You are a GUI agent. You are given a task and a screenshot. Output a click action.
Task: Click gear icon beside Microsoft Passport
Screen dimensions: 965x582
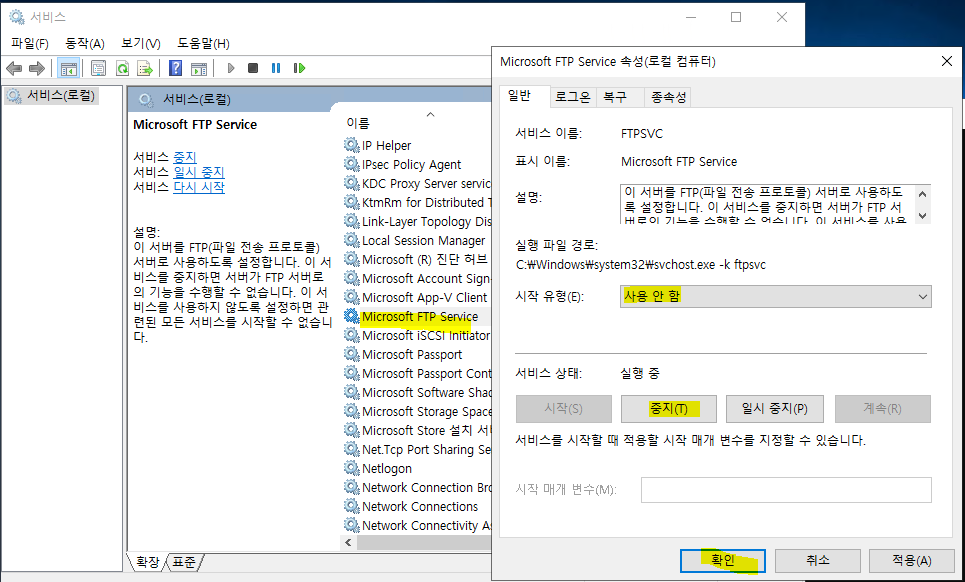[351, 354]
